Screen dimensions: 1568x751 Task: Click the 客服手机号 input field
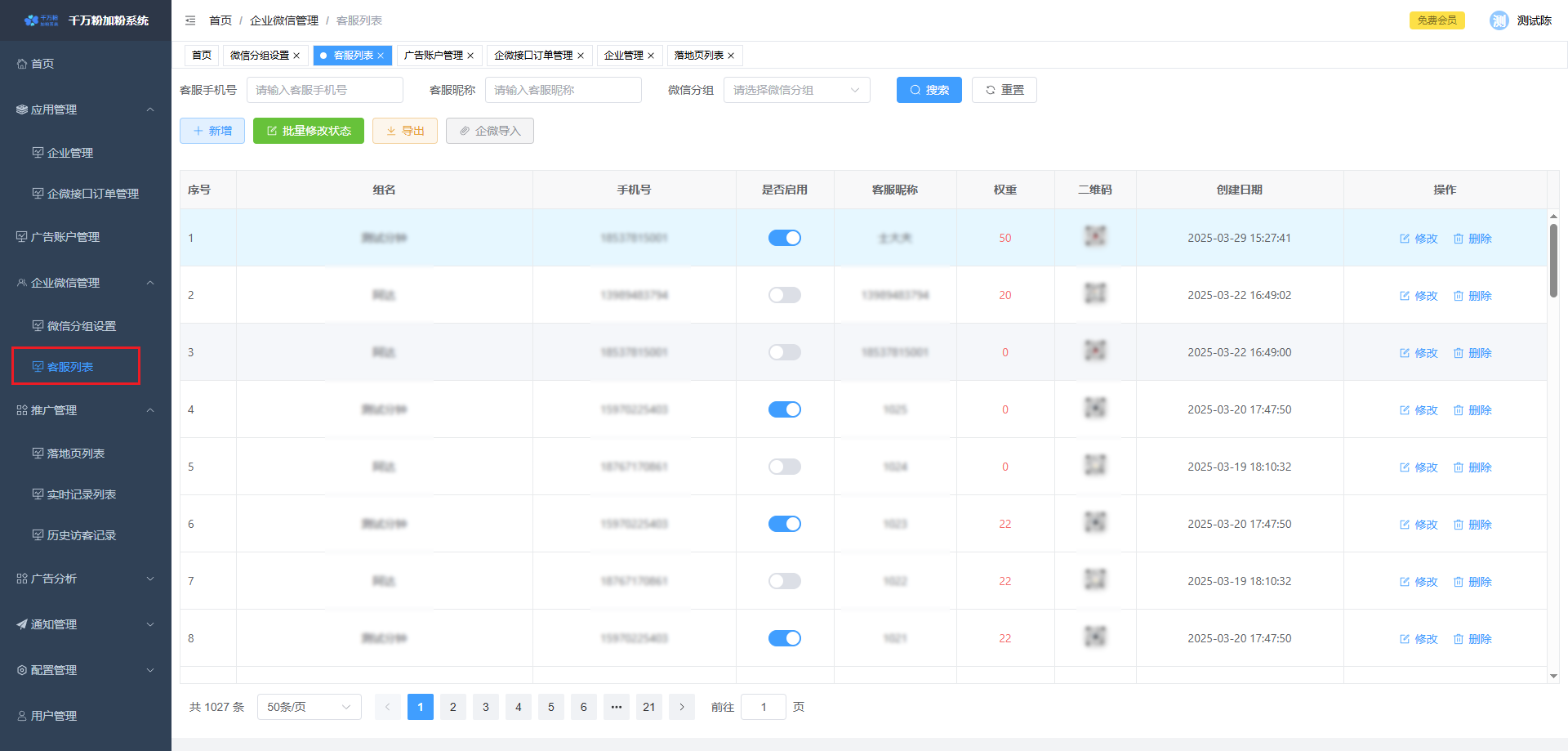(324, 90)
